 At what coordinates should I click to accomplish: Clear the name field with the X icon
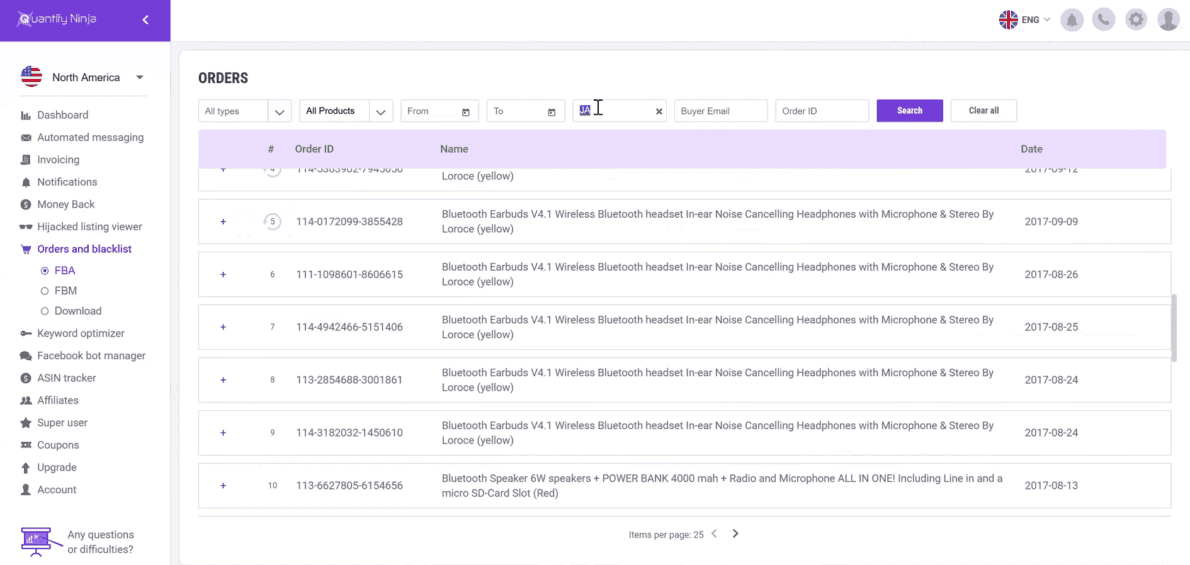point(659,112)
